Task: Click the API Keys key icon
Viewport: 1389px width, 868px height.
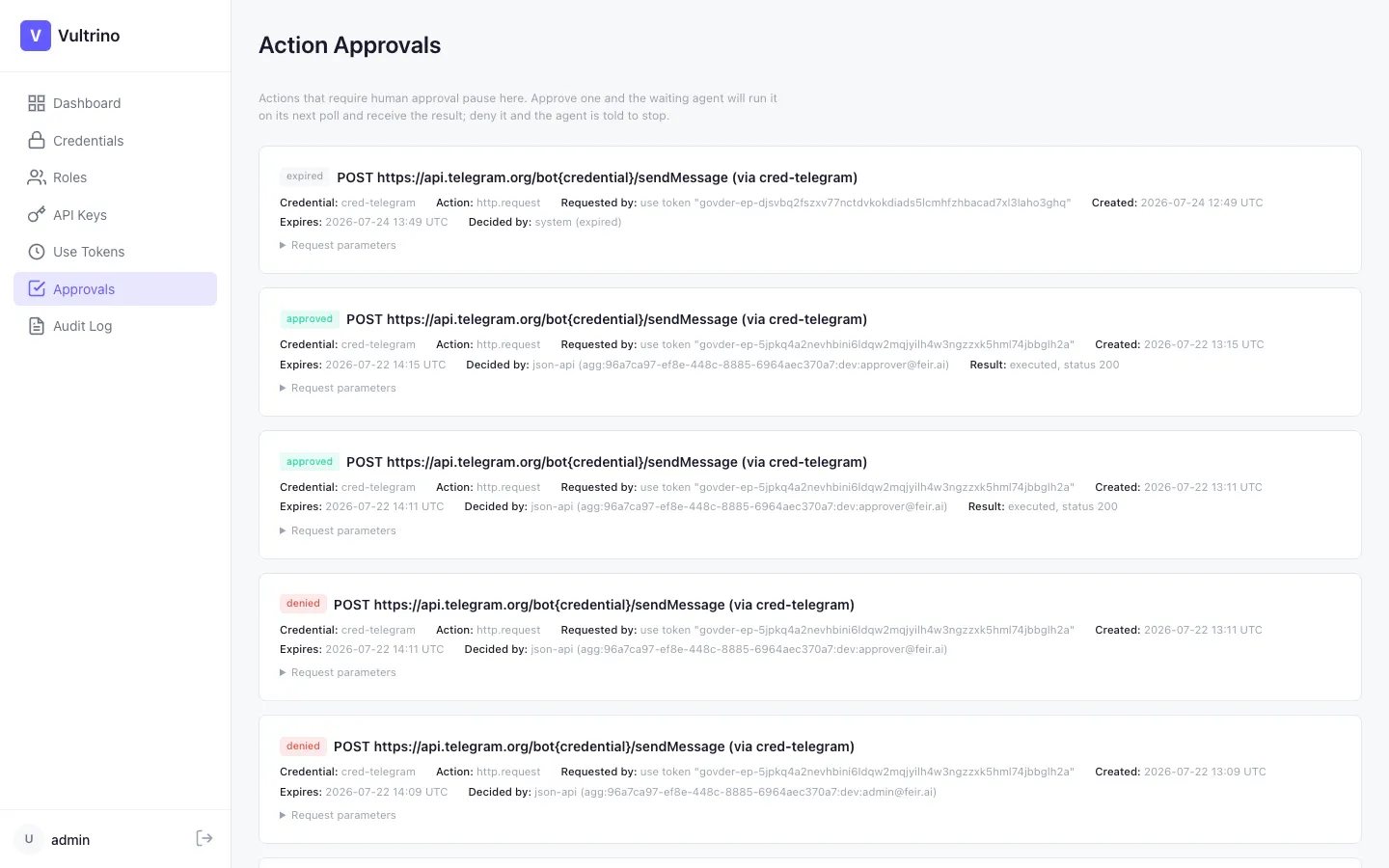Action: [37, 215]
